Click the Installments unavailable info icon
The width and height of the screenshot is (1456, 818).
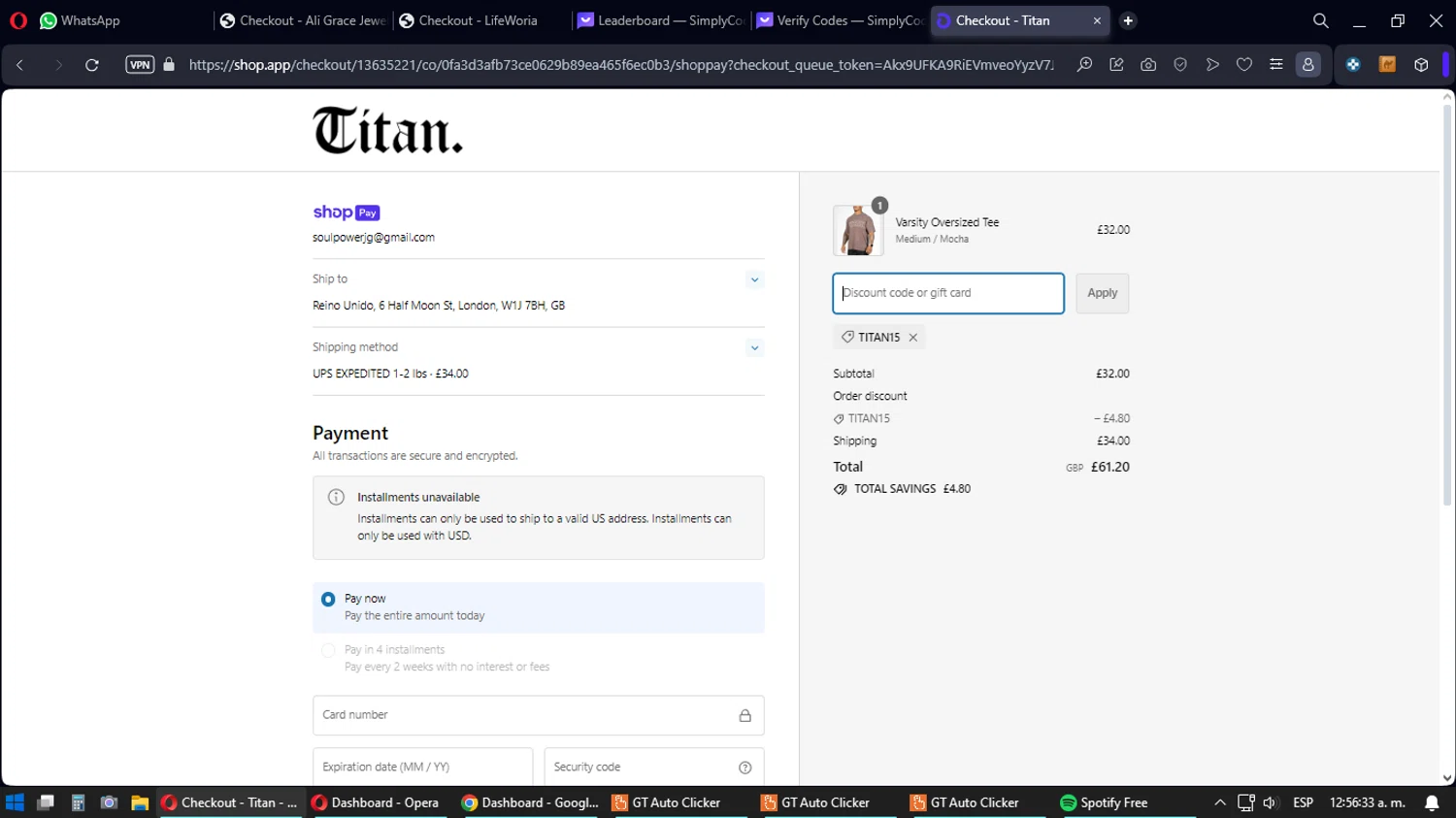[x=336, y=497]
